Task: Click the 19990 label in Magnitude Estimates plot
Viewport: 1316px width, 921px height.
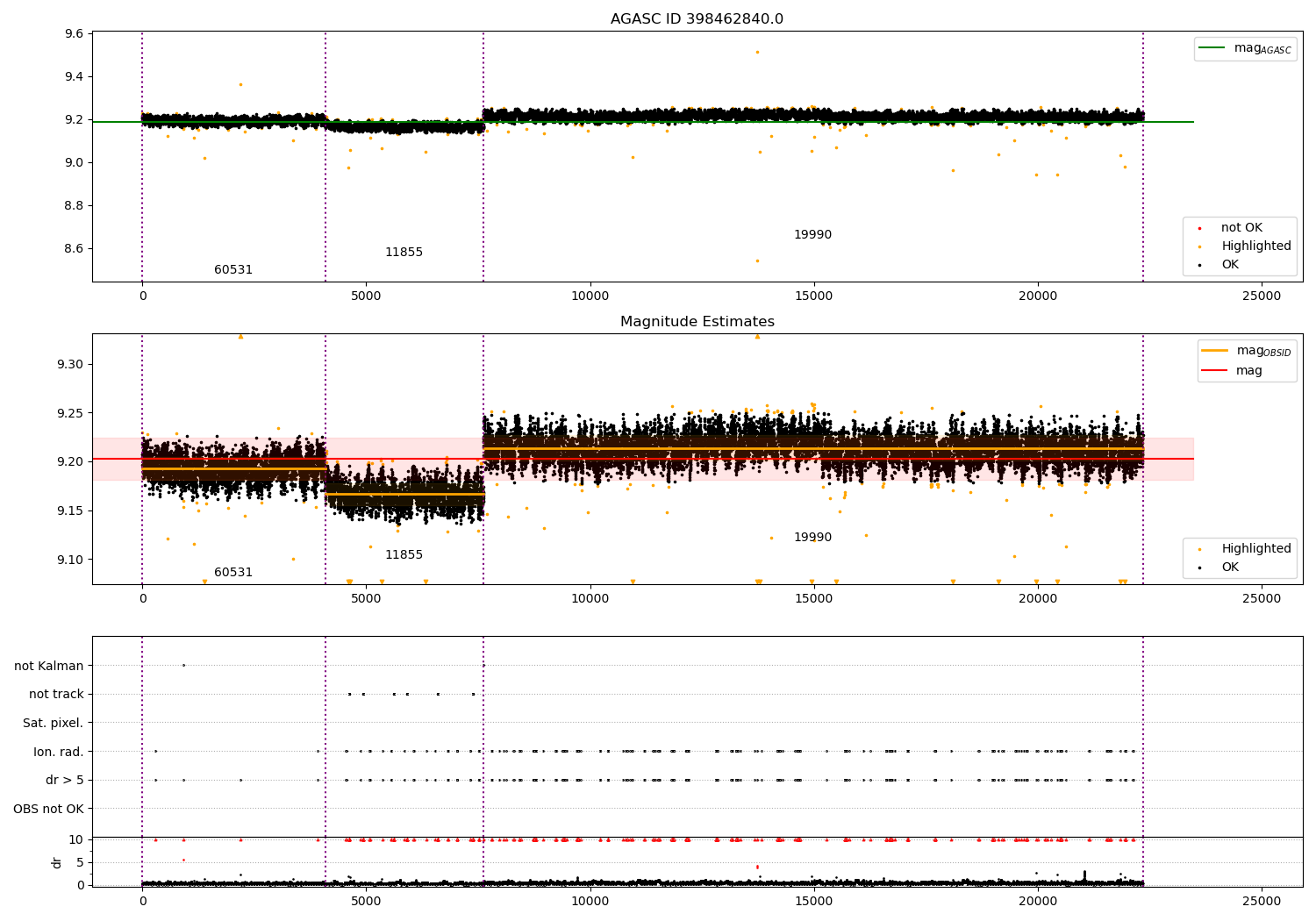Action: [812, 538]
